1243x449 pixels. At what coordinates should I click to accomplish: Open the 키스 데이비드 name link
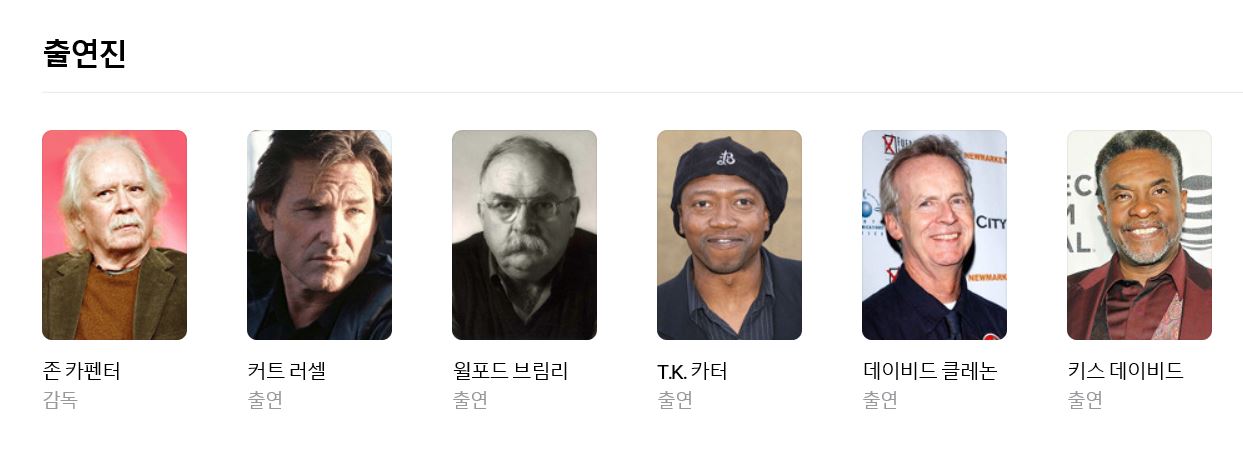coord(1125,371)
